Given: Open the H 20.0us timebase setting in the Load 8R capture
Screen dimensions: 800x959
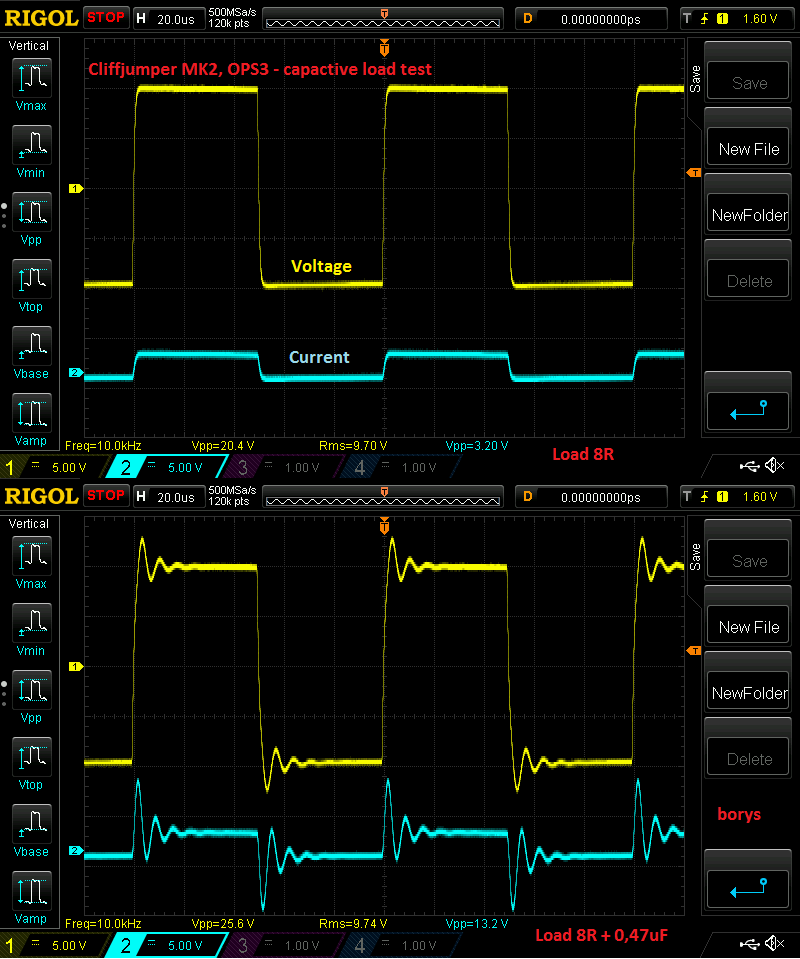Looking at the screenshot, I should [168, 19].
